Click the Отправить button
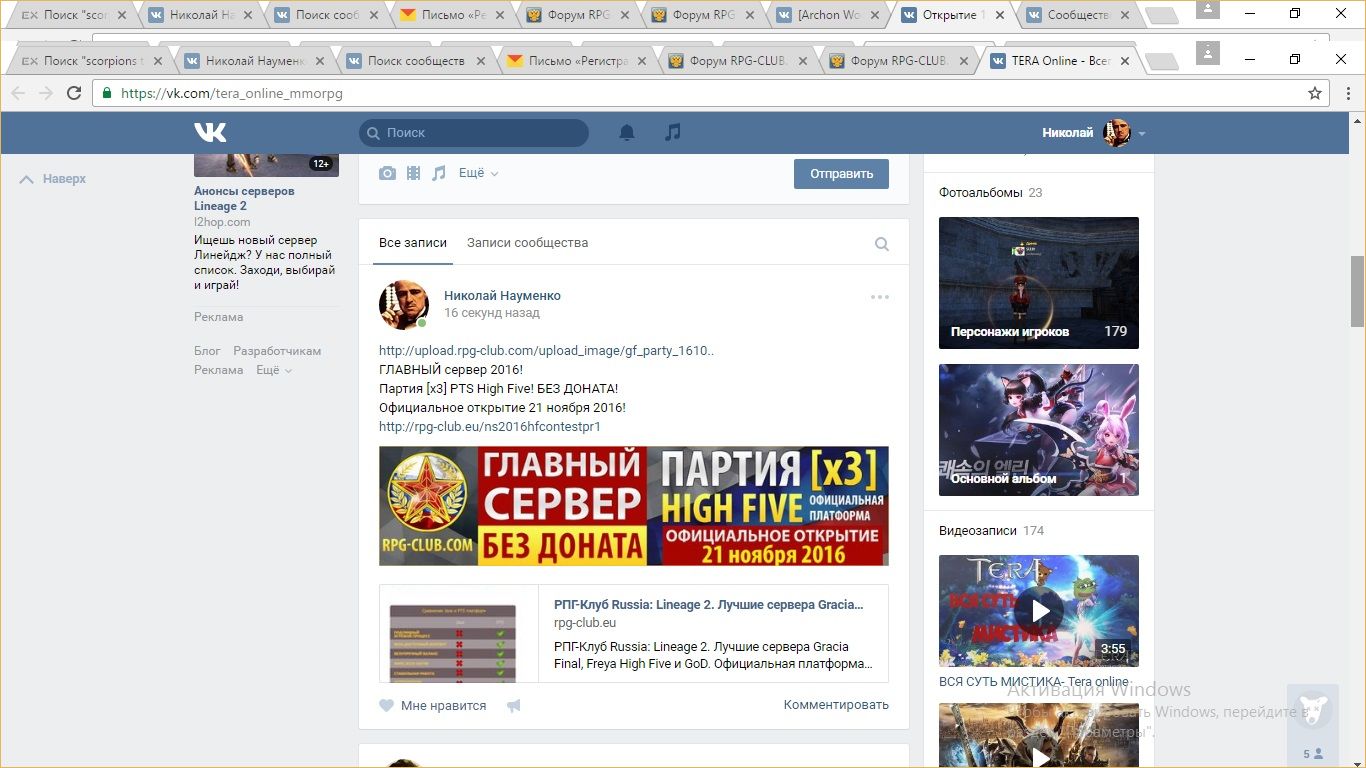1366x768 pixels. pos(841,173)
